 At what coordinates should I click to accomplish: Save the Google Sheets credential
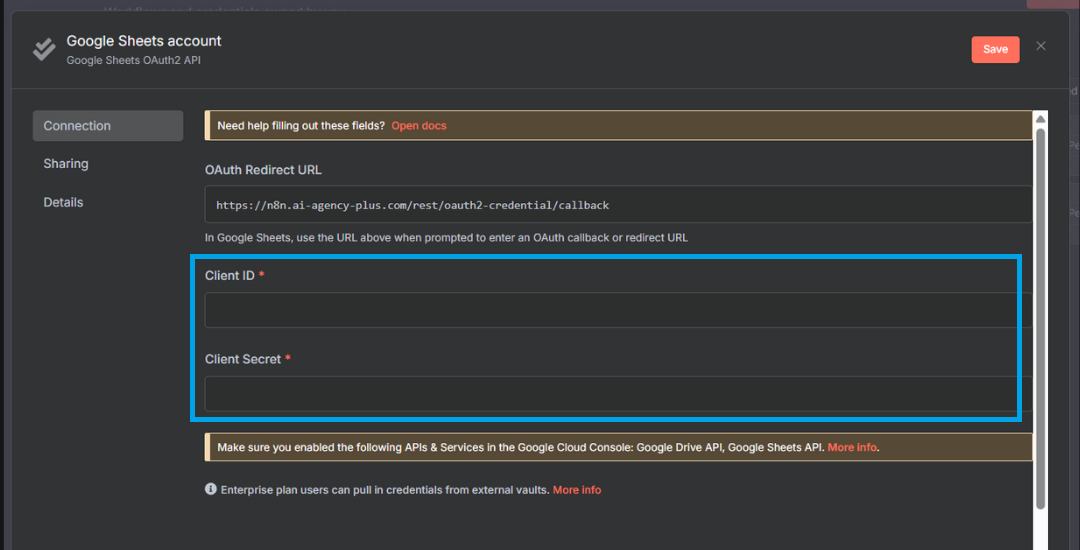click(995, 50)
